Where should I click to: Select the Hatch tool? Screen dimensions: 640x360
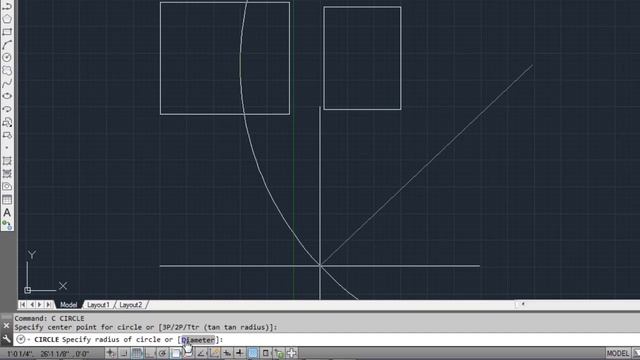pyautogui.click(x=7, y=161)
